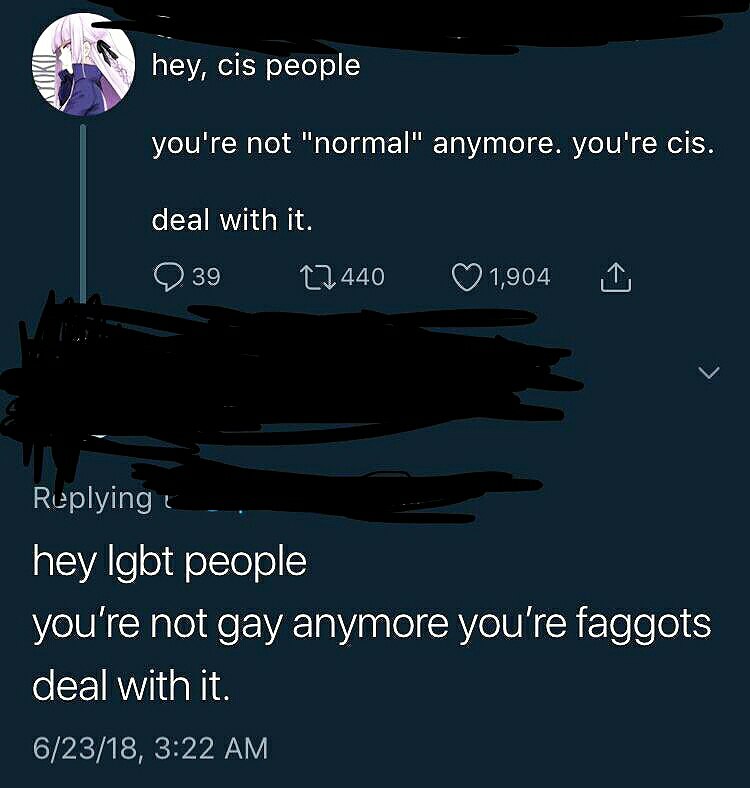Open the "hey, cis people" tweet text
The height and width of the screenshot is (788, 750).
coord(256,67)
